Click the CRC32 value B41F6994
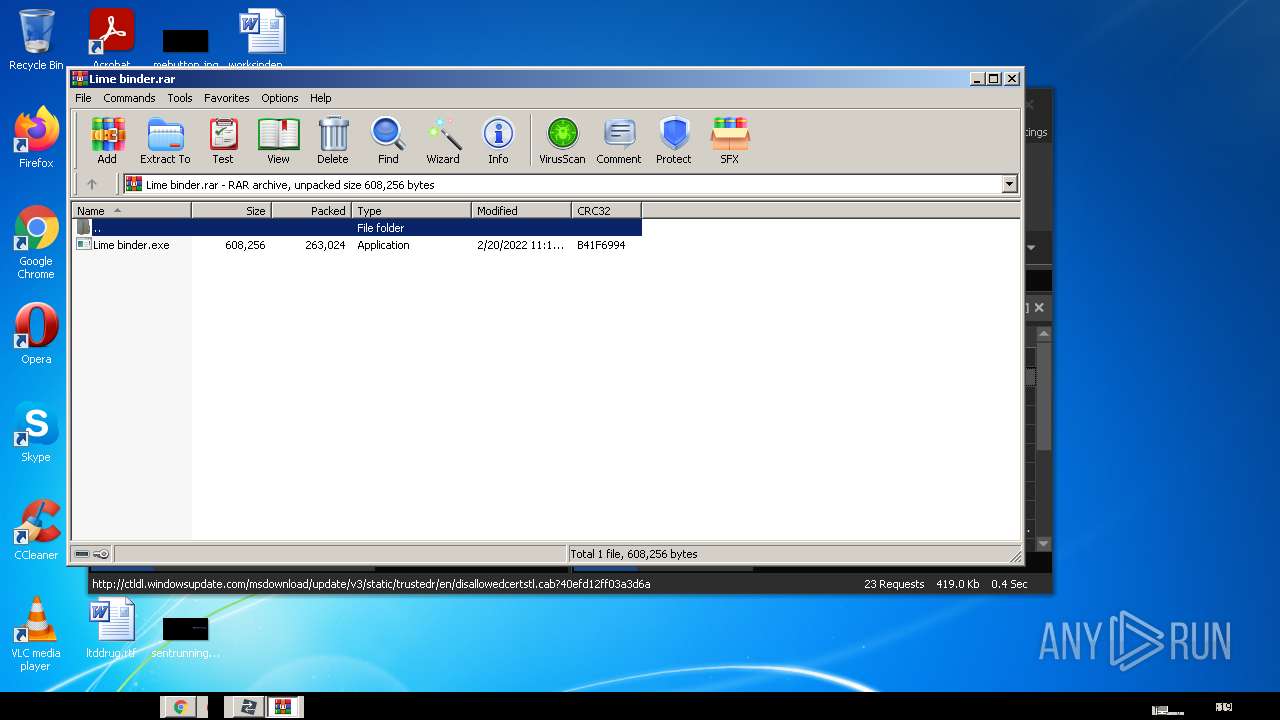The height and width of the screenshot is (720, 1280). point(601,245)
